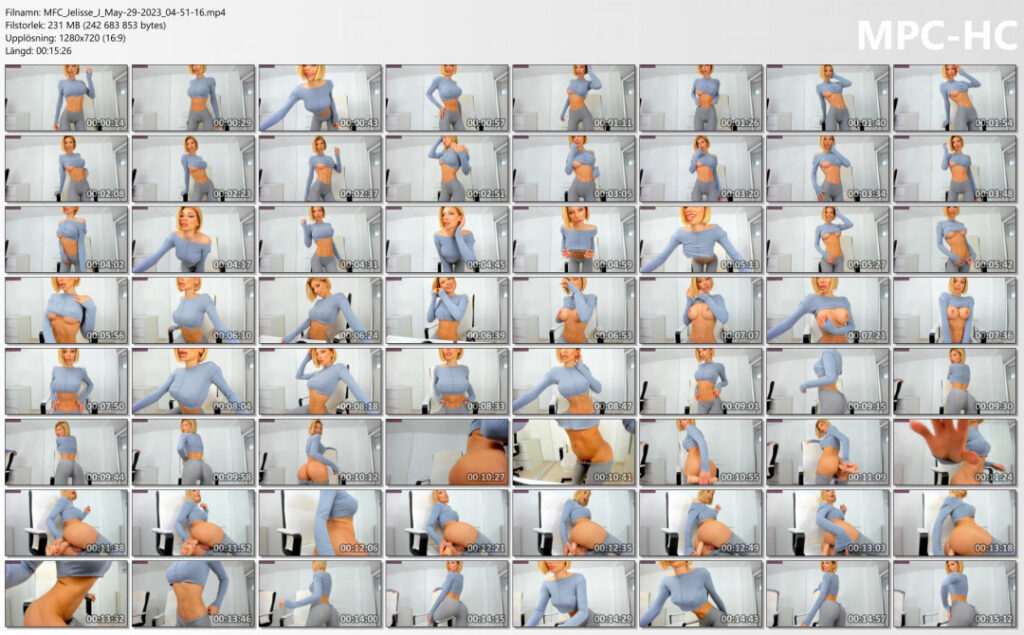Click the Filstorlek 231 MB text line
This screenshot has height=635, width=1024.
(x=85, y=25)
